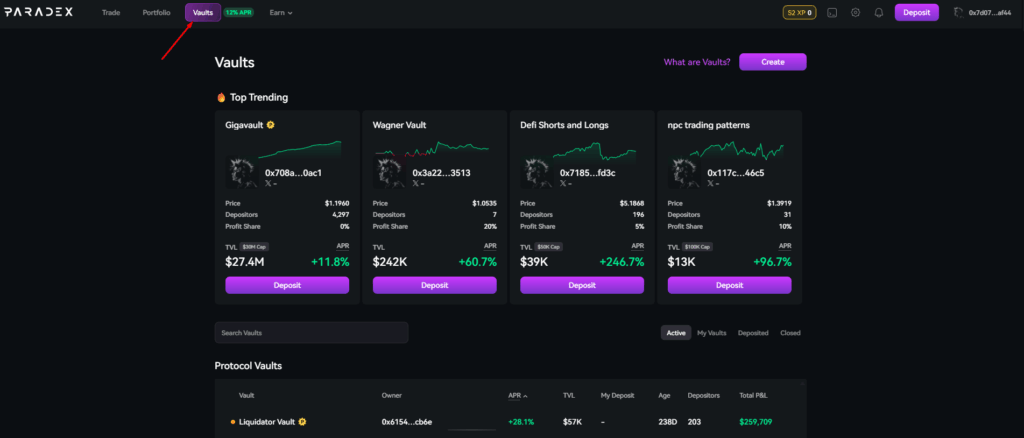Click the Gigavault performance chart

[x=300, y=149]
